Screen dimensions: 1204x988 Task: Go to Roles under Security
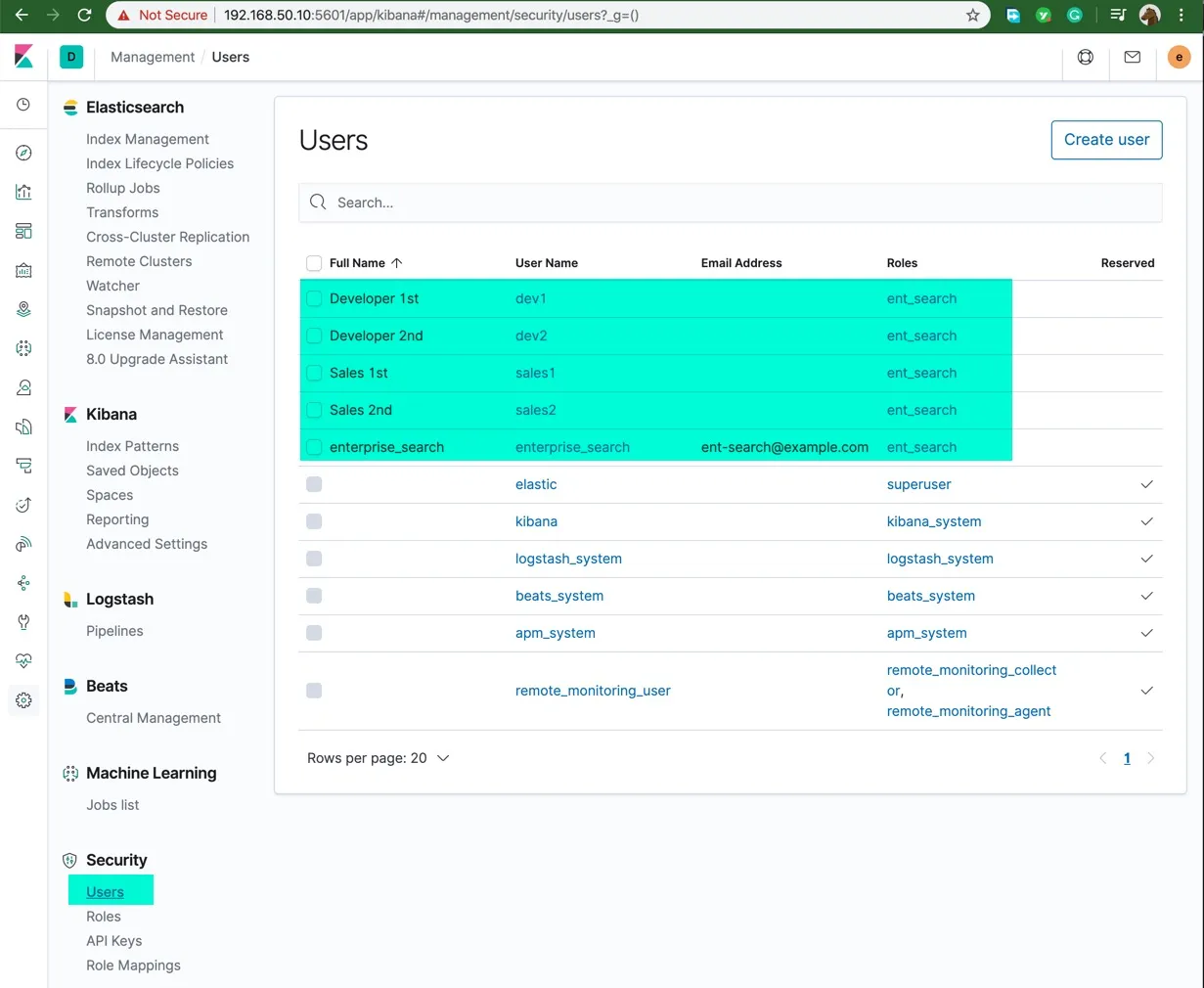pos(104,917)
